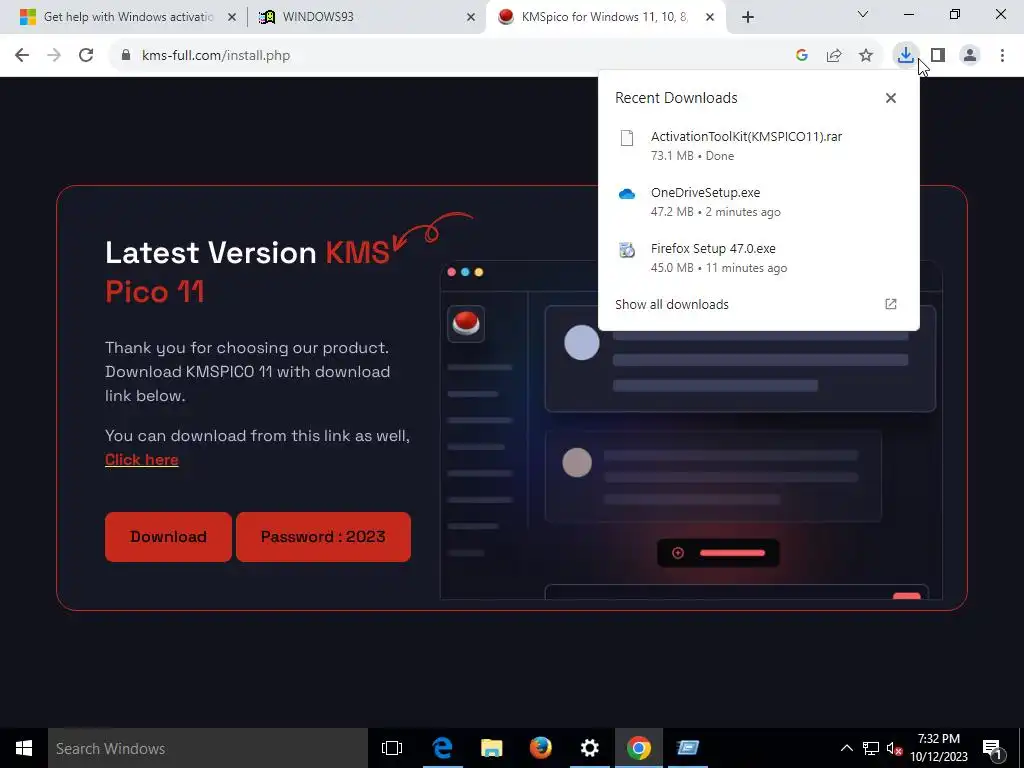Reload the current page
This screenshot has width=1024, height=768.
pyautogui.click(x=86, y=56)
